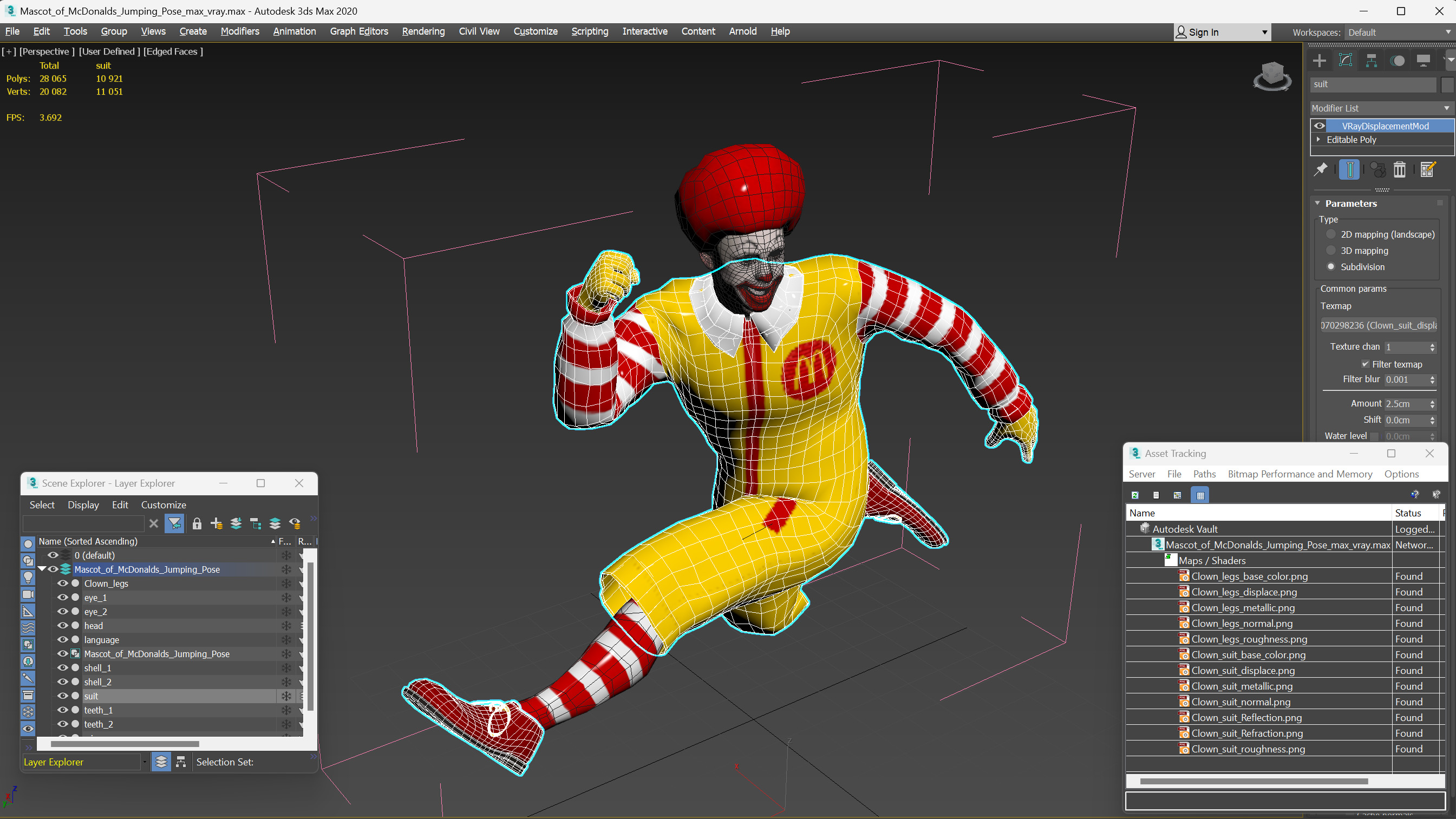Open the Motion command panel tab
Image resolution: width=1456 pixels, height=819 pixels.
[1397, 61]
